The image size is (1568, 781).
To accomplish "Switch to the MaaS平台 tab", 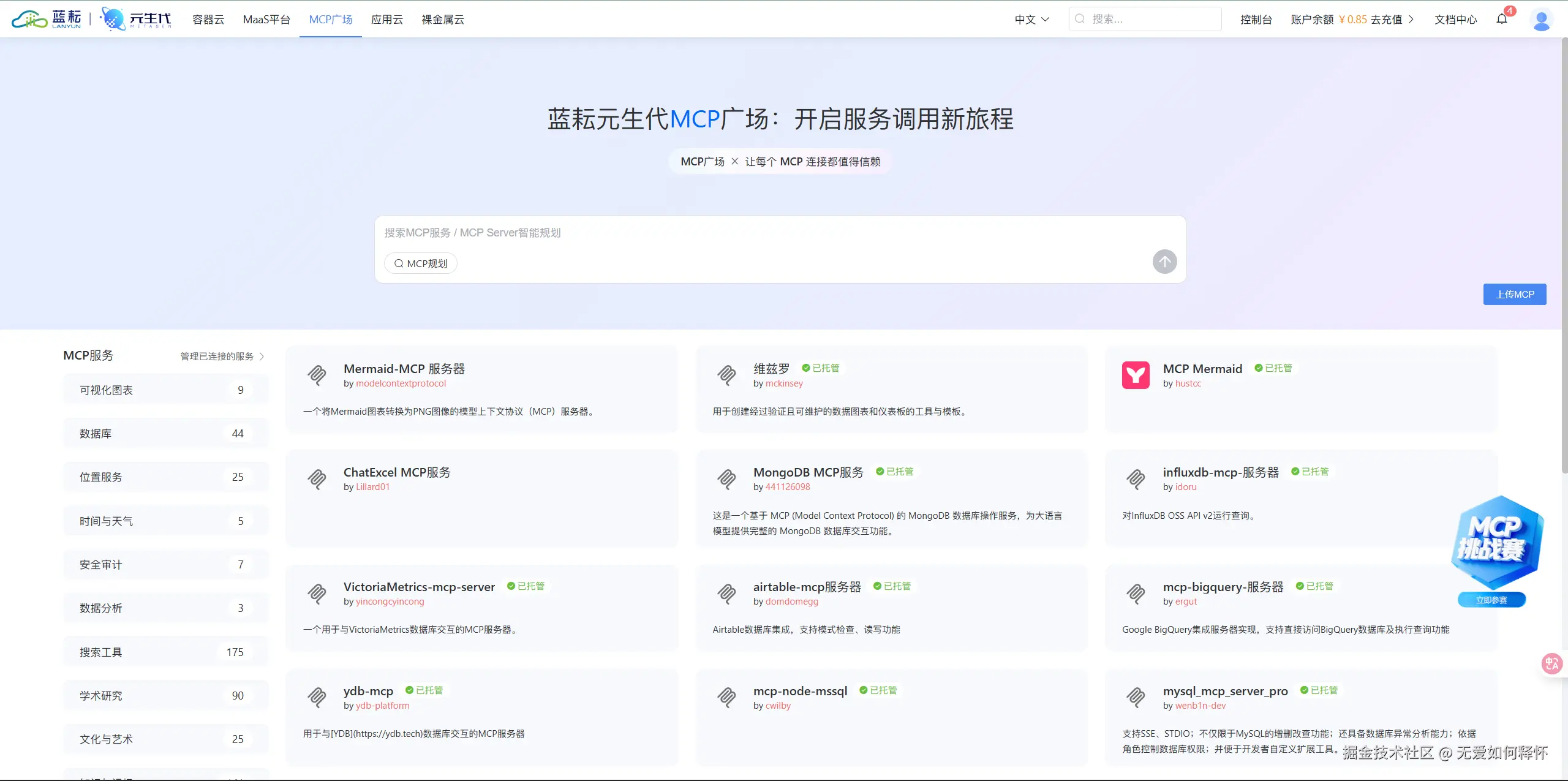I will click(266, 20).
